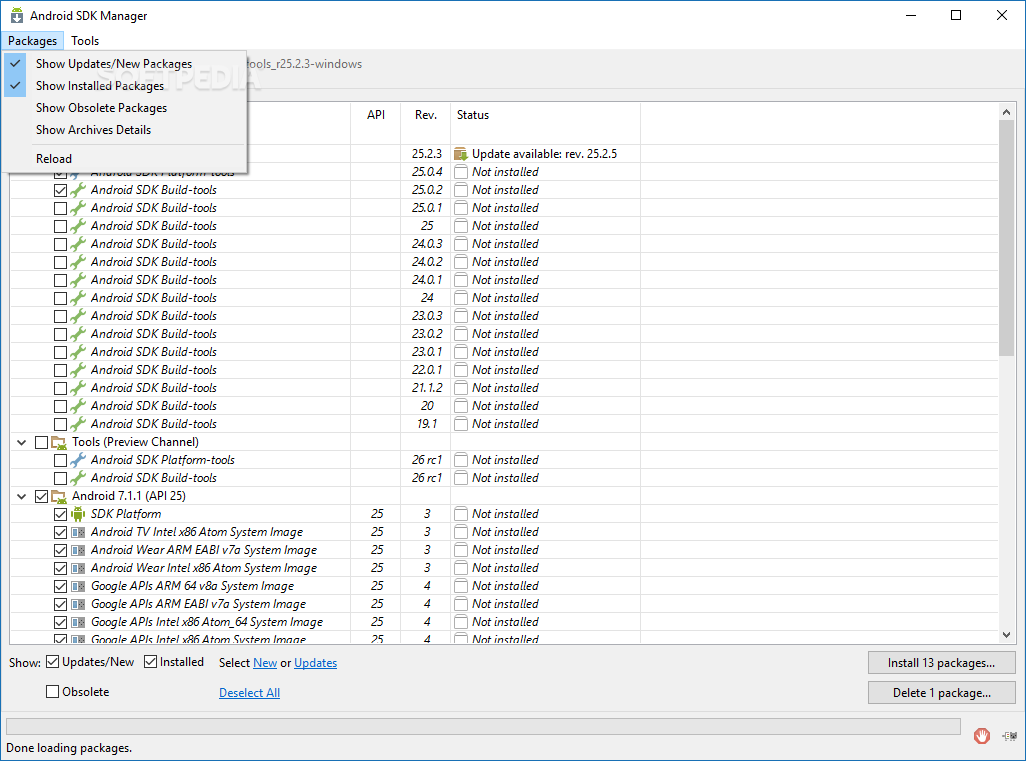The width and height of the screenshot is (1026, 761).
Task: Click scrollbar down arrow of package list
Action: [x=1006, y=635]
